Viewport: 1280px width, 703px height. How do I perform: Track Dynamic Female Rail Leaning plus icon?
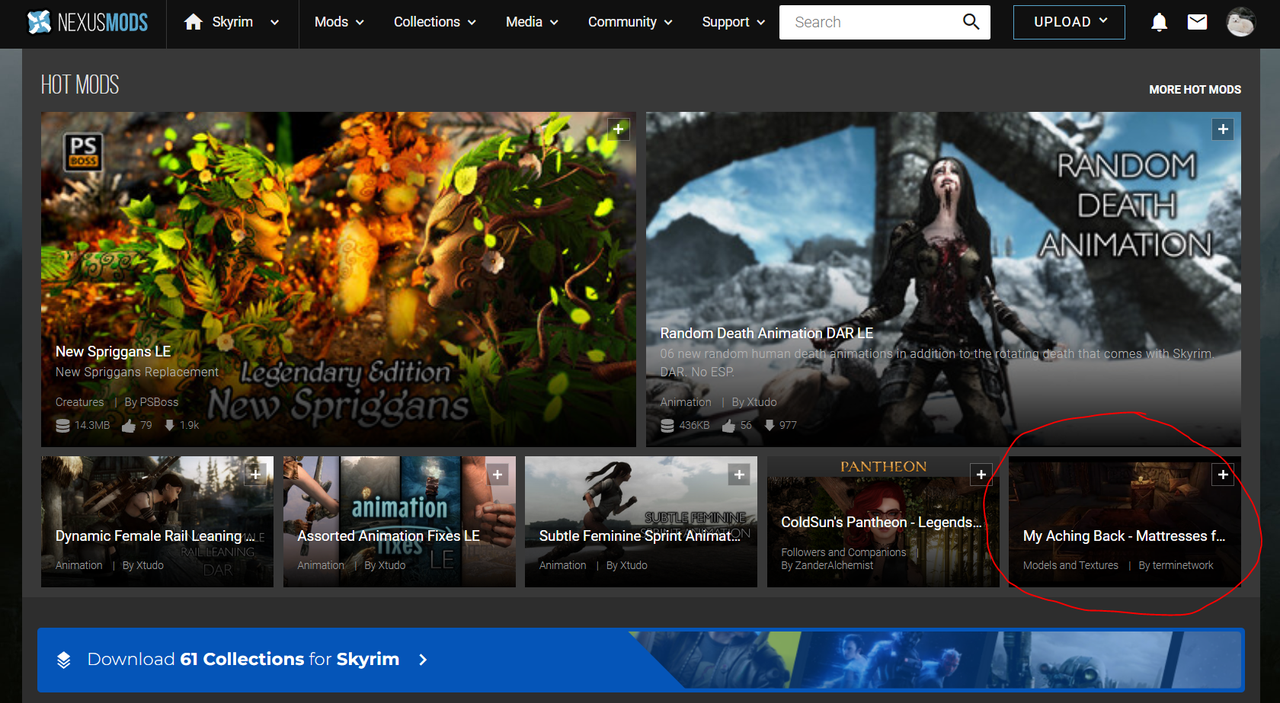pyautogui.click(x=256, y=475)
